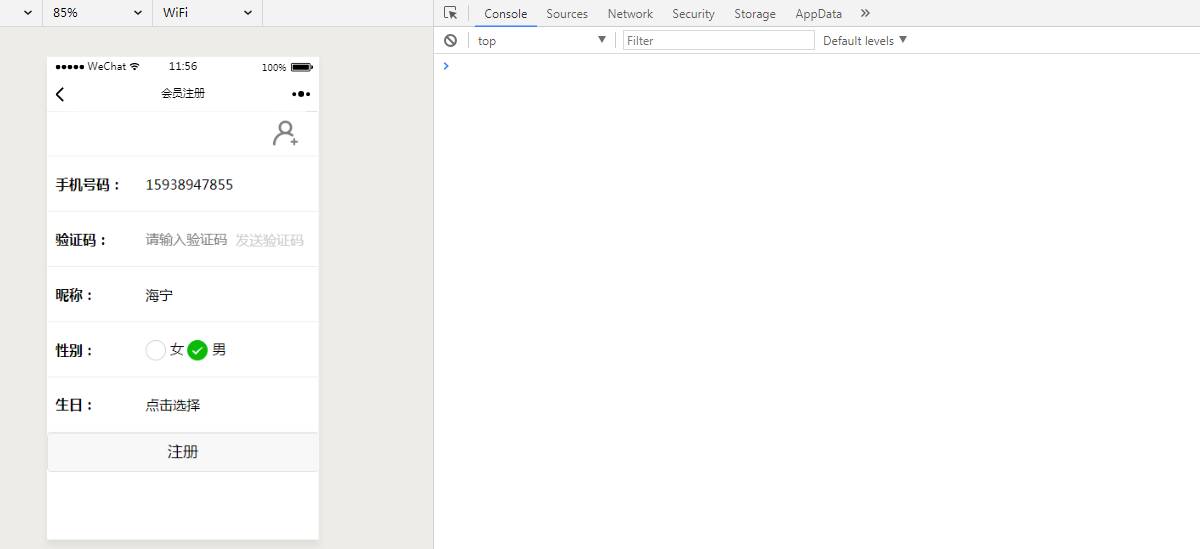Click the console Filter input box
This screenshot has width=1200, height=549.
718,40
